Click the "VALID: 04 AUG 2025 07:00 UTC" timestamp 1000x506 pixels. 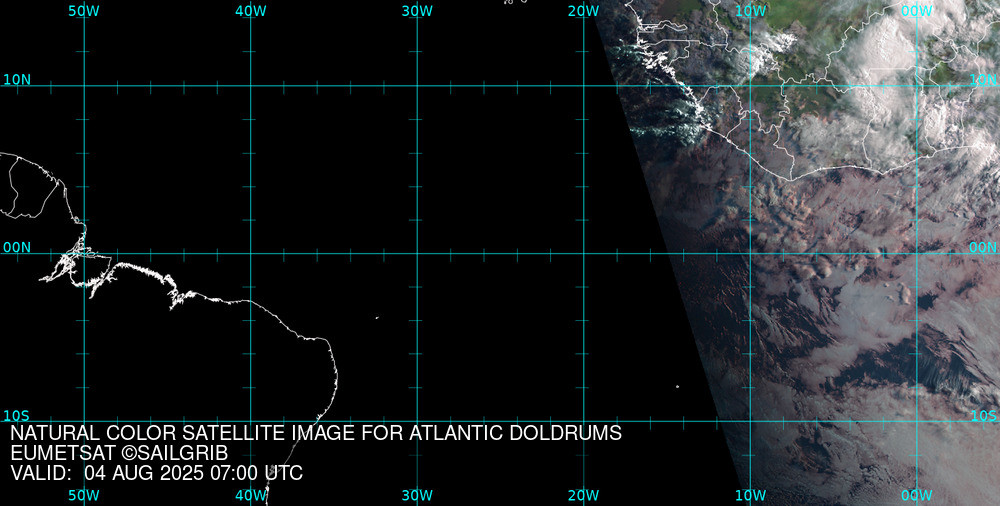157,473
